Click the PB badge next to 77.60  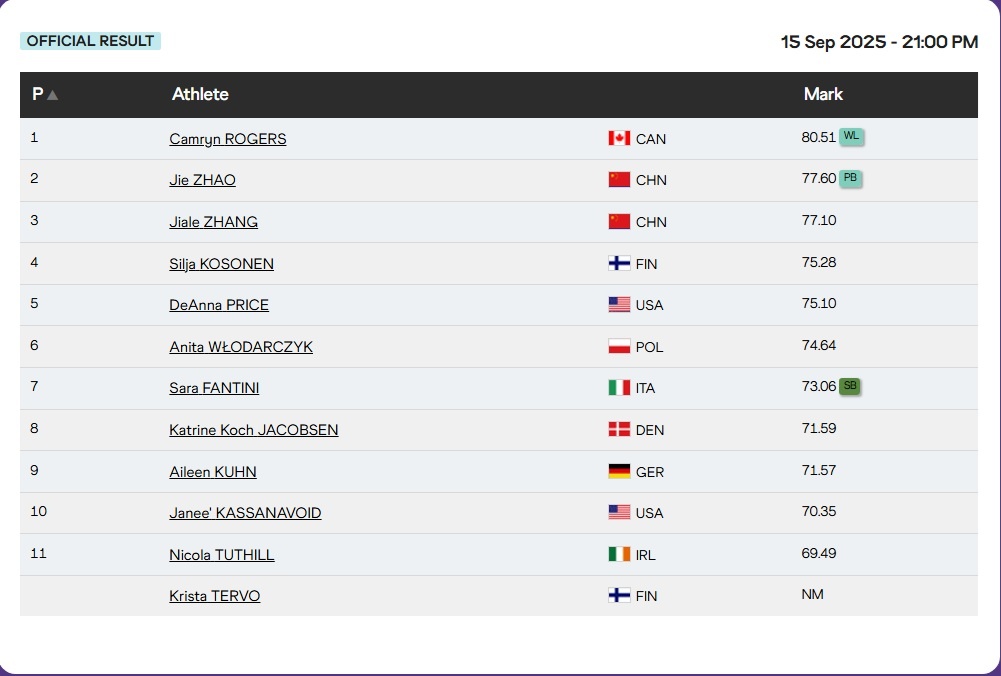point(851,178)
